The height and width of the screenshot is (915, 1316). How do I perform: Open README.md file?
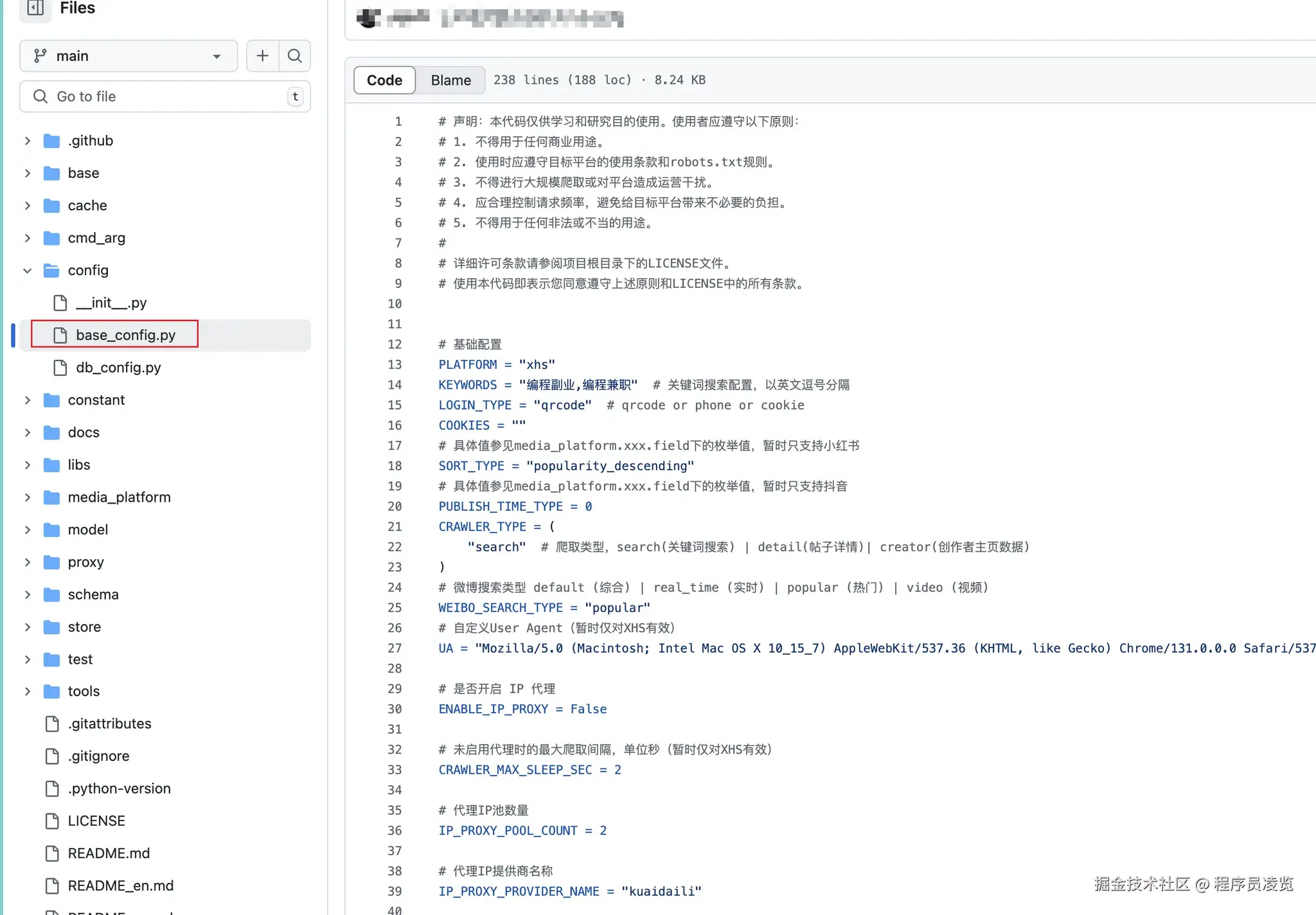tap(109, 853)
